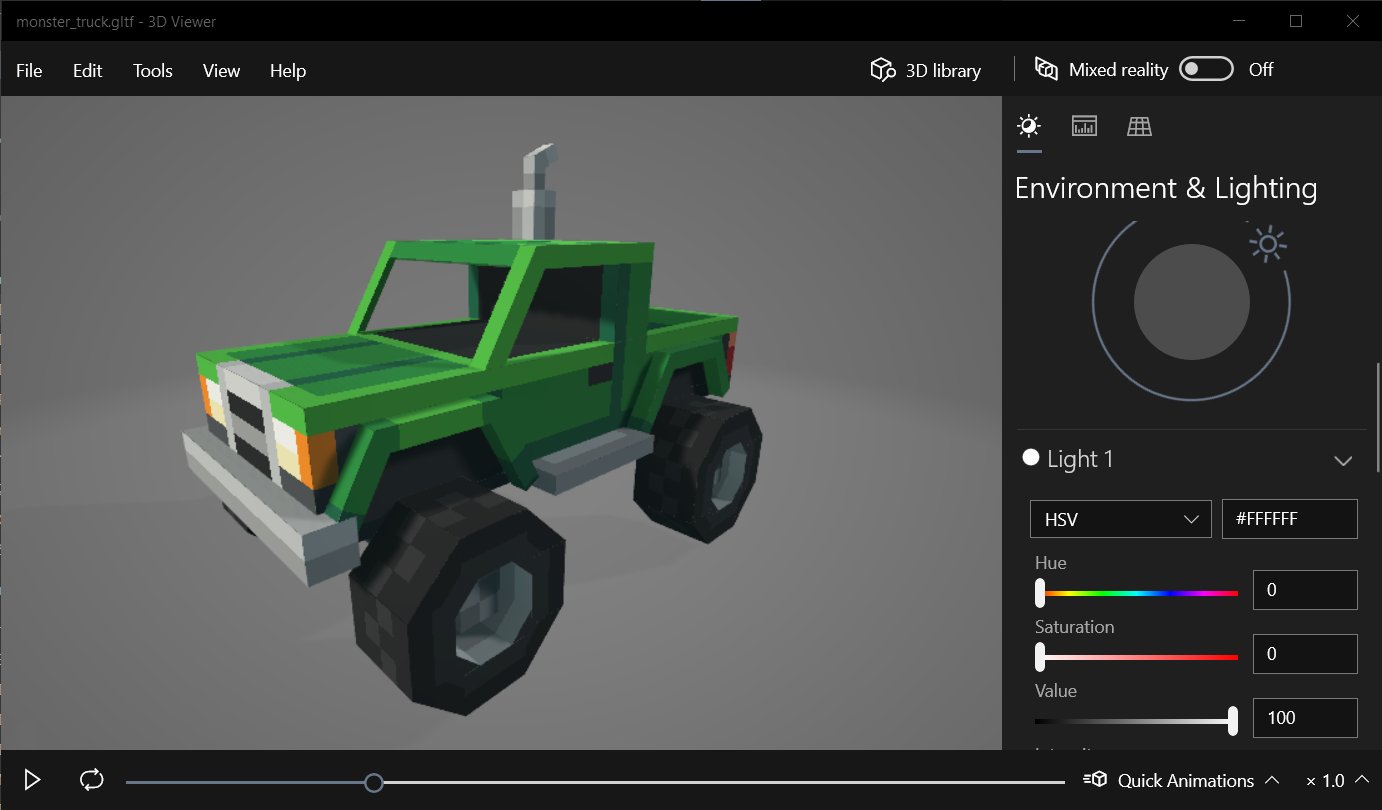This screenshot has width=1382, height=810.
Task: Open the Tools menu
Action: click(x=152, y=70)
